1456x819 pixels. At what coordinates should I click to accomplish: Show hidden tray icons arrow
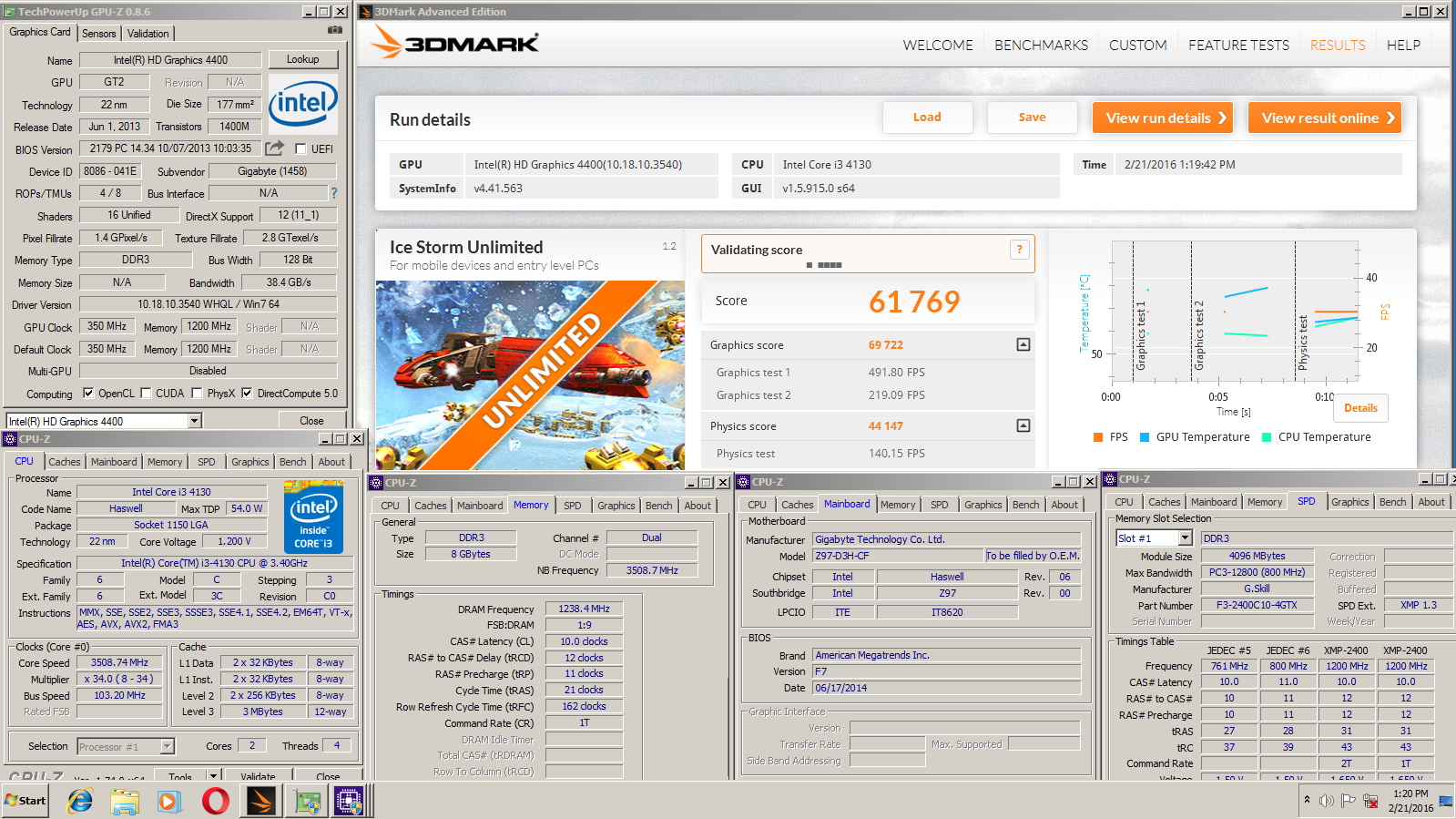pyautogui.click(x=1307, y=800)
